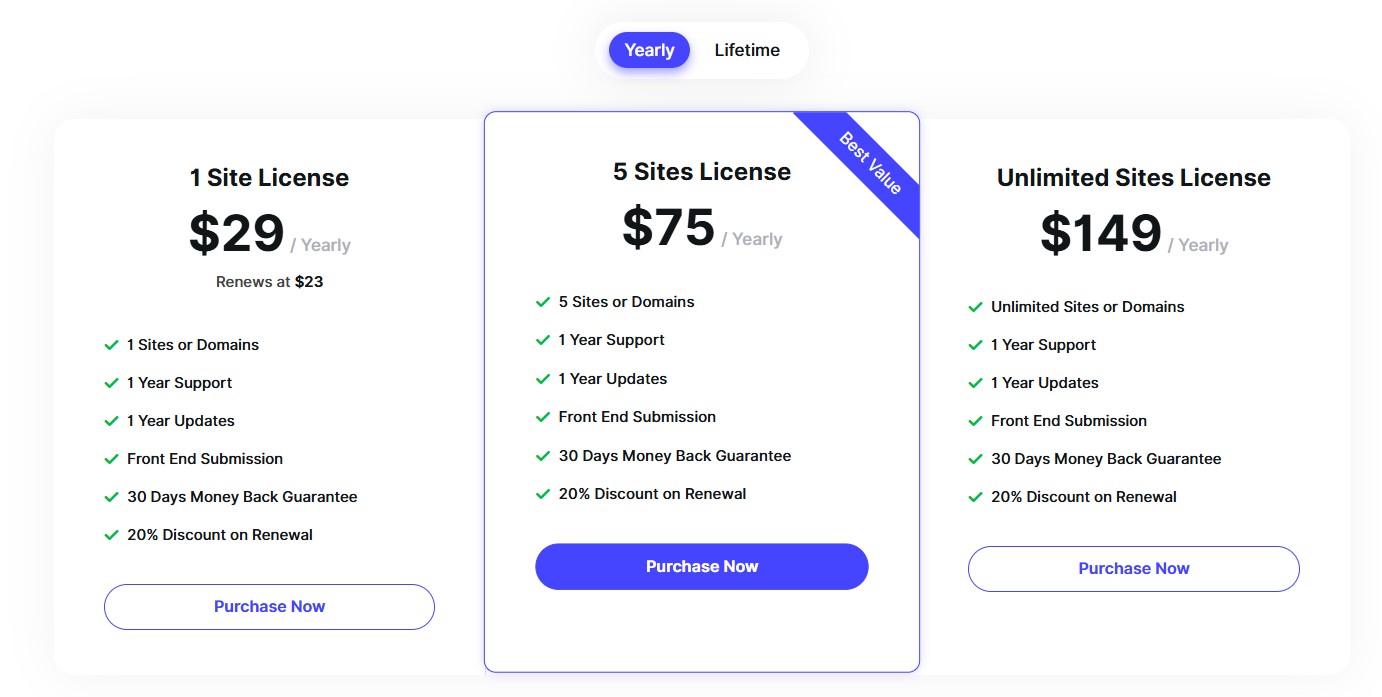Viewport: 1382px width, 697px height.
Task: Click checkmark beside Unlimited Sites or Domains
Action: pos(976,307)
